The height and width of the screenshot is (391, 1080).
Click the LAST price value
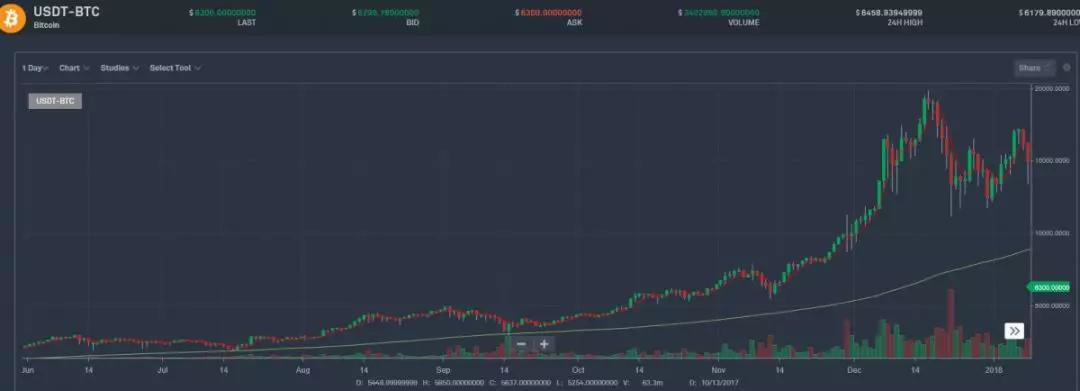click(222, 13)
